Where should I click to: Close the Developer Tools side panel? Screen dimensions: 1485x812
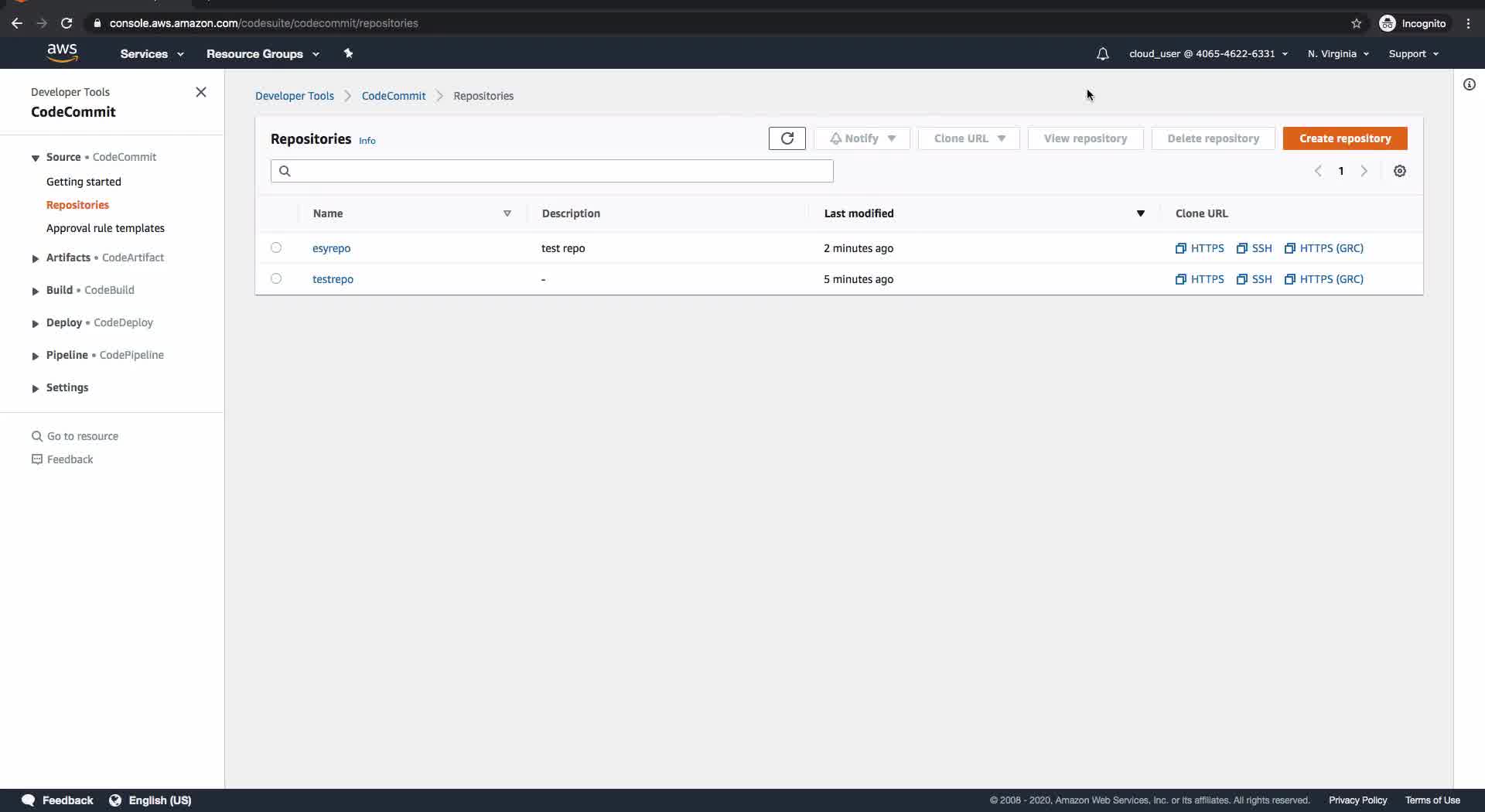[x=201, y=92]
